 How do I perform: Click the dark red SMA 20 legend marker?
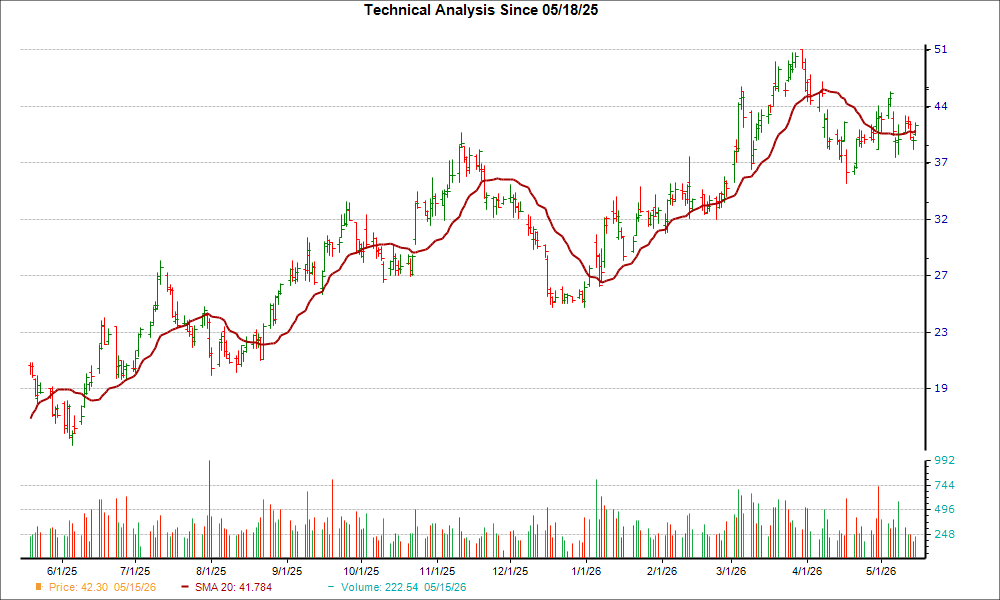coord(185,587)
